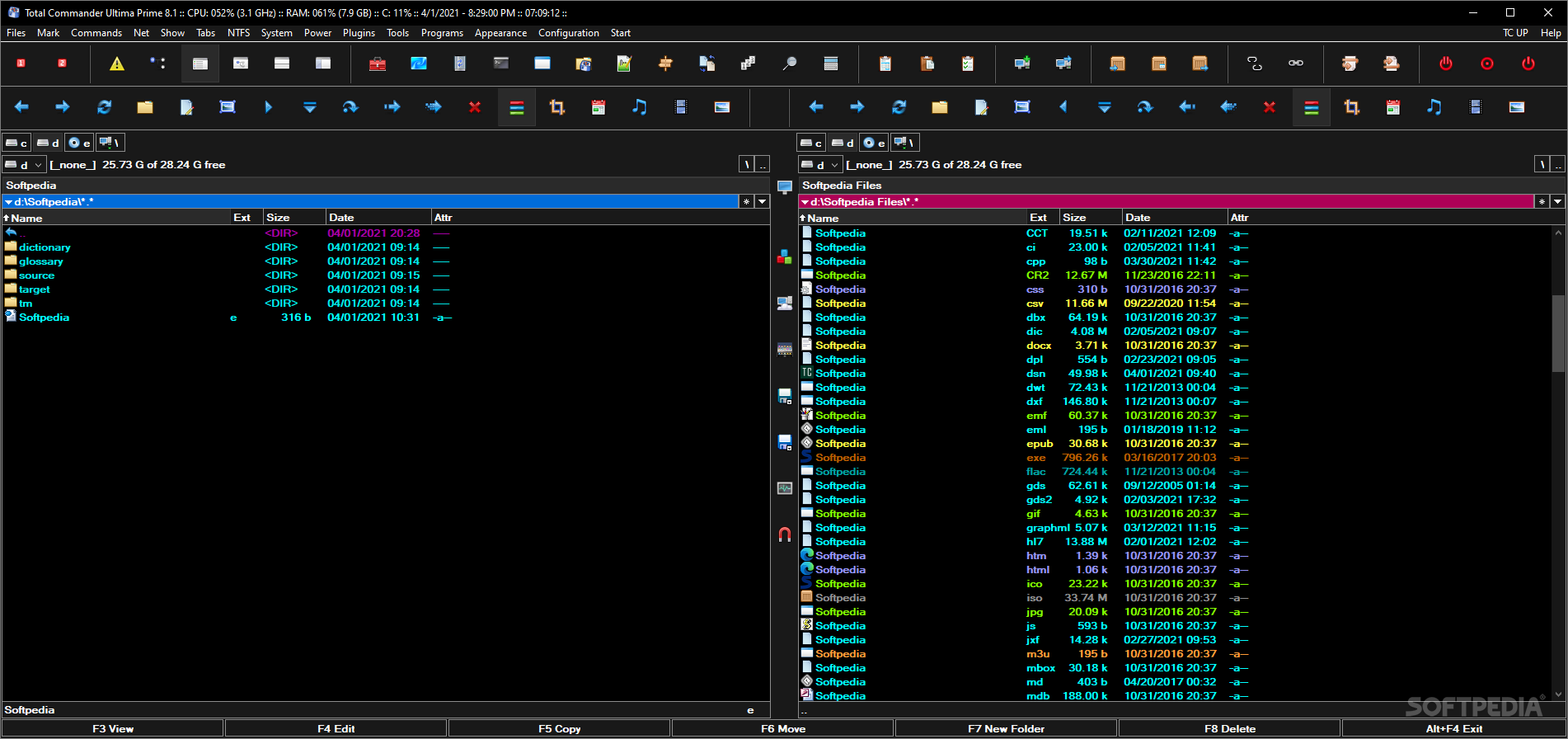
Task: Open the right panel drive dropdown
Action: [820, 165]
